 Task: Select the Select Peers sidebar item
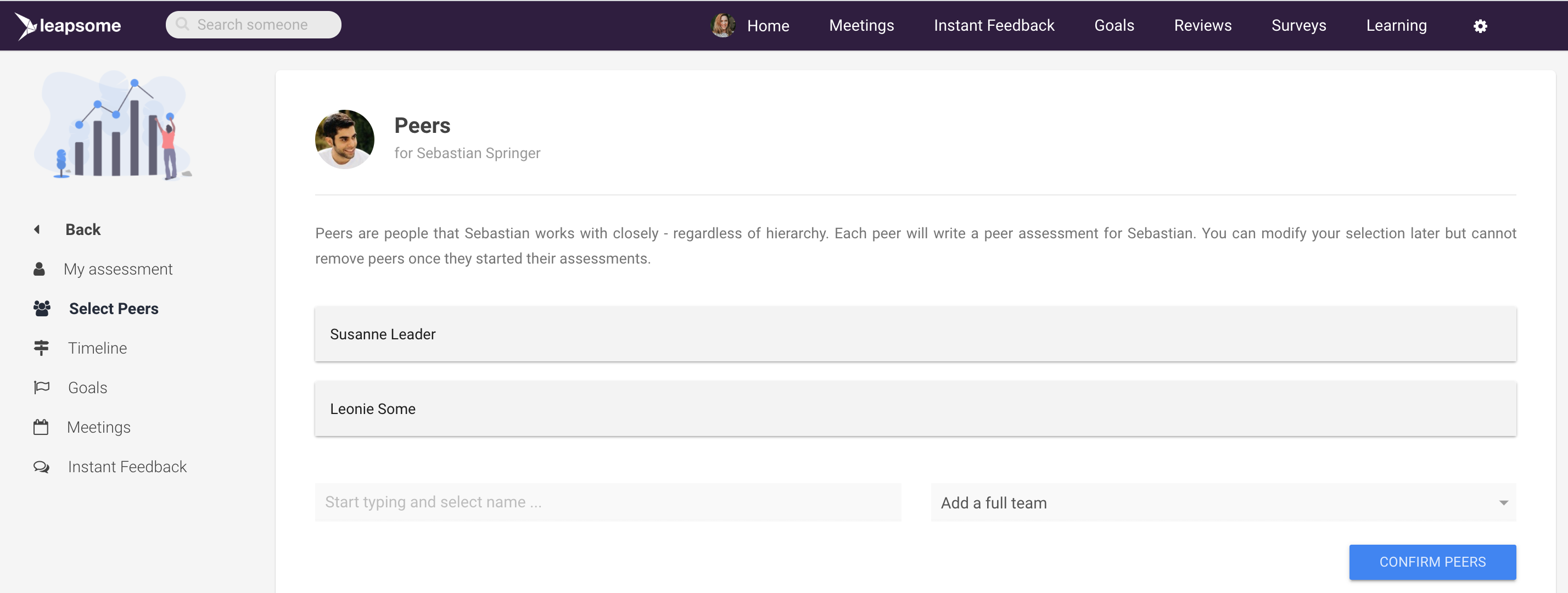[x=114, y=309]
